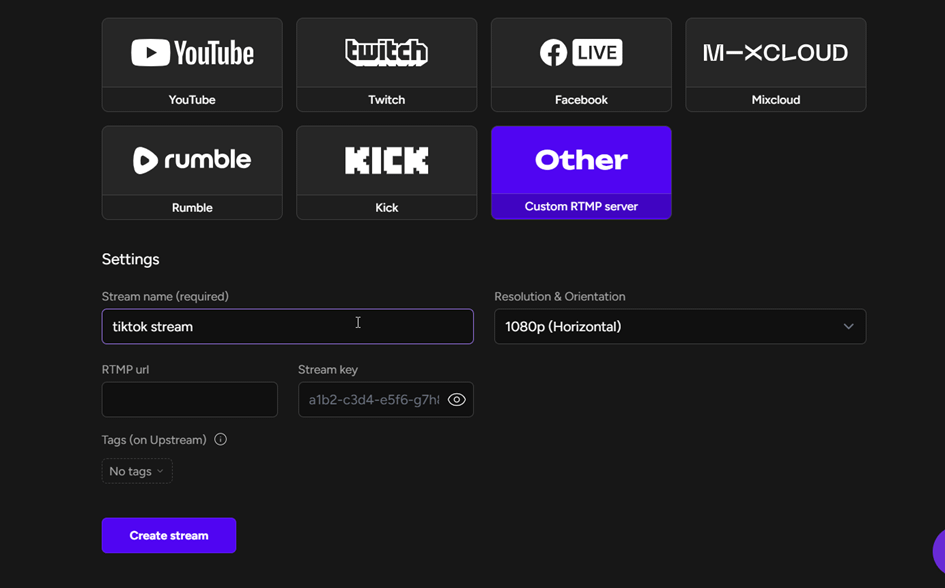Select the Facebook tab label
The width and height of the screenshot is (945, 588).
click(x=581, y=99)
